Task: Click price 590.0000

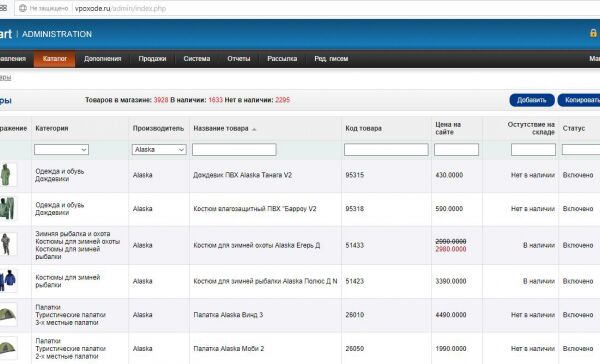Action: click(449, 209)
